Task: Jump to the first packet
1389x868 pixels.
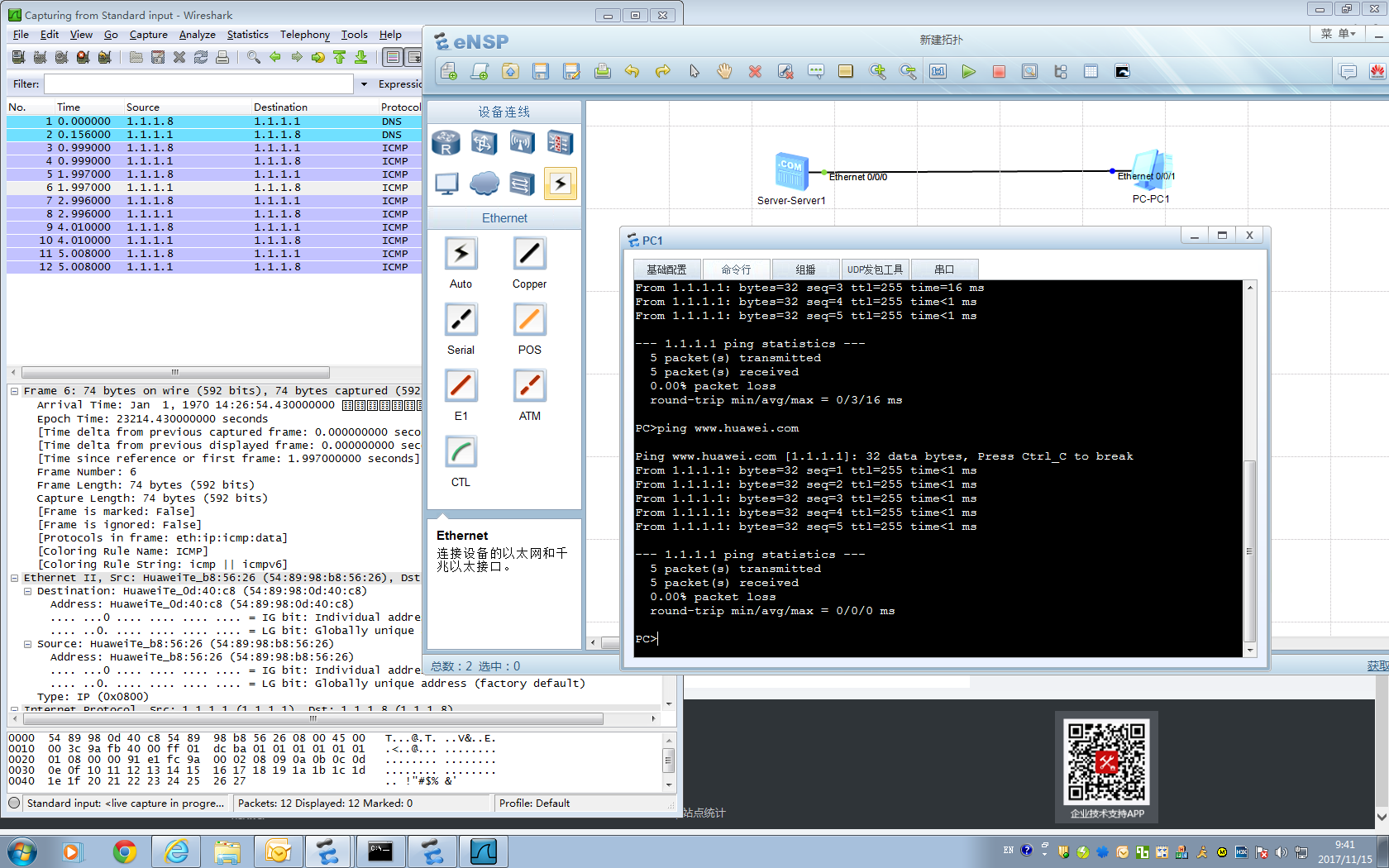Action: 340,57
